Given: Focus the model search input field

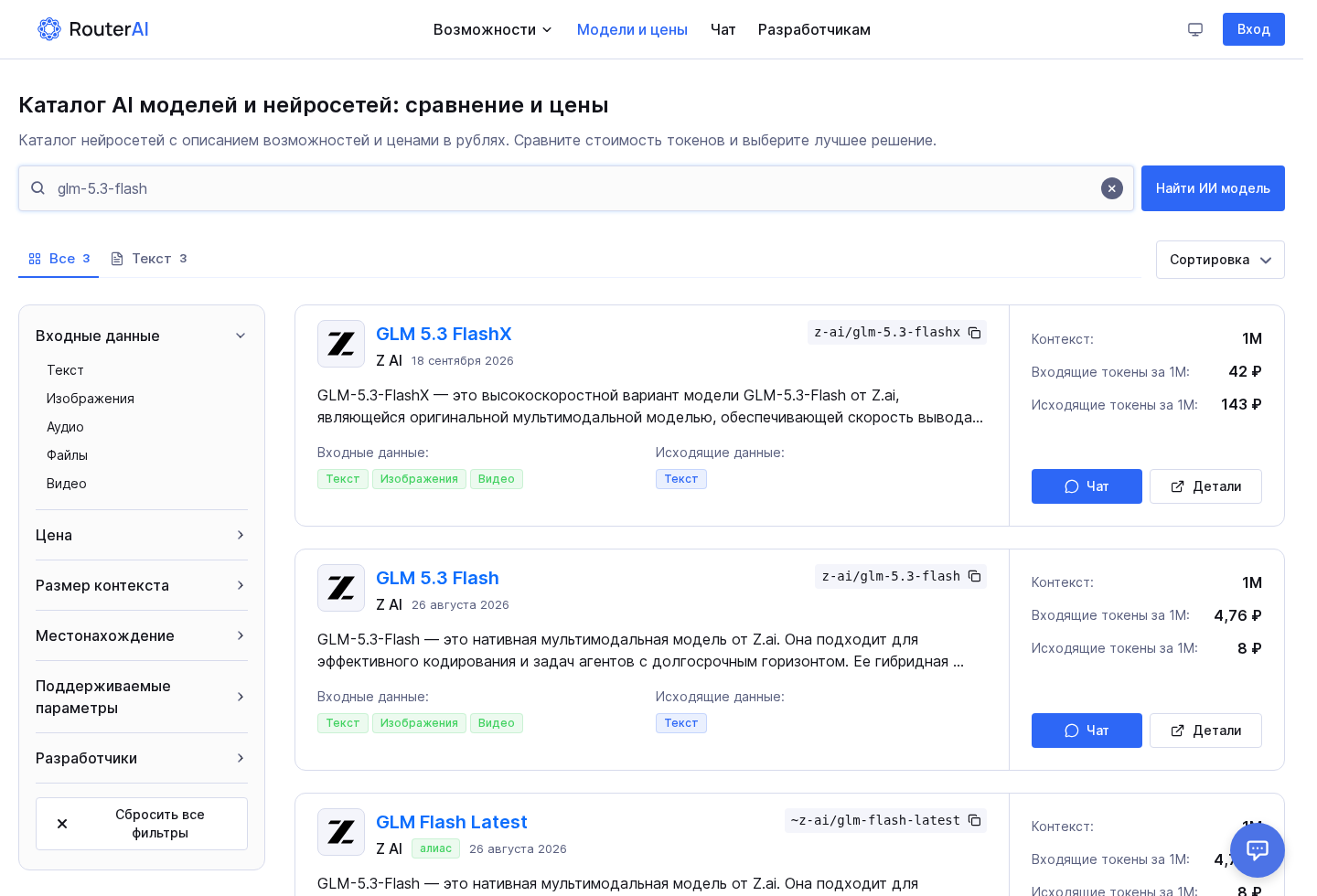Looking at the screenshot, I should tap(576, 188).
